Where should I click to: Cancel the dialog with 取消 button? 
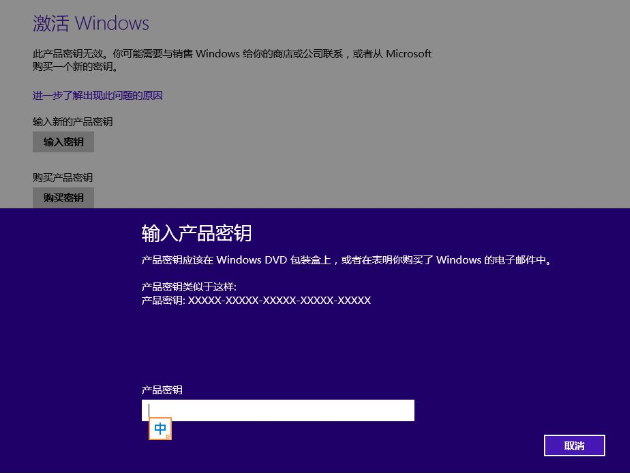(574, 445)
